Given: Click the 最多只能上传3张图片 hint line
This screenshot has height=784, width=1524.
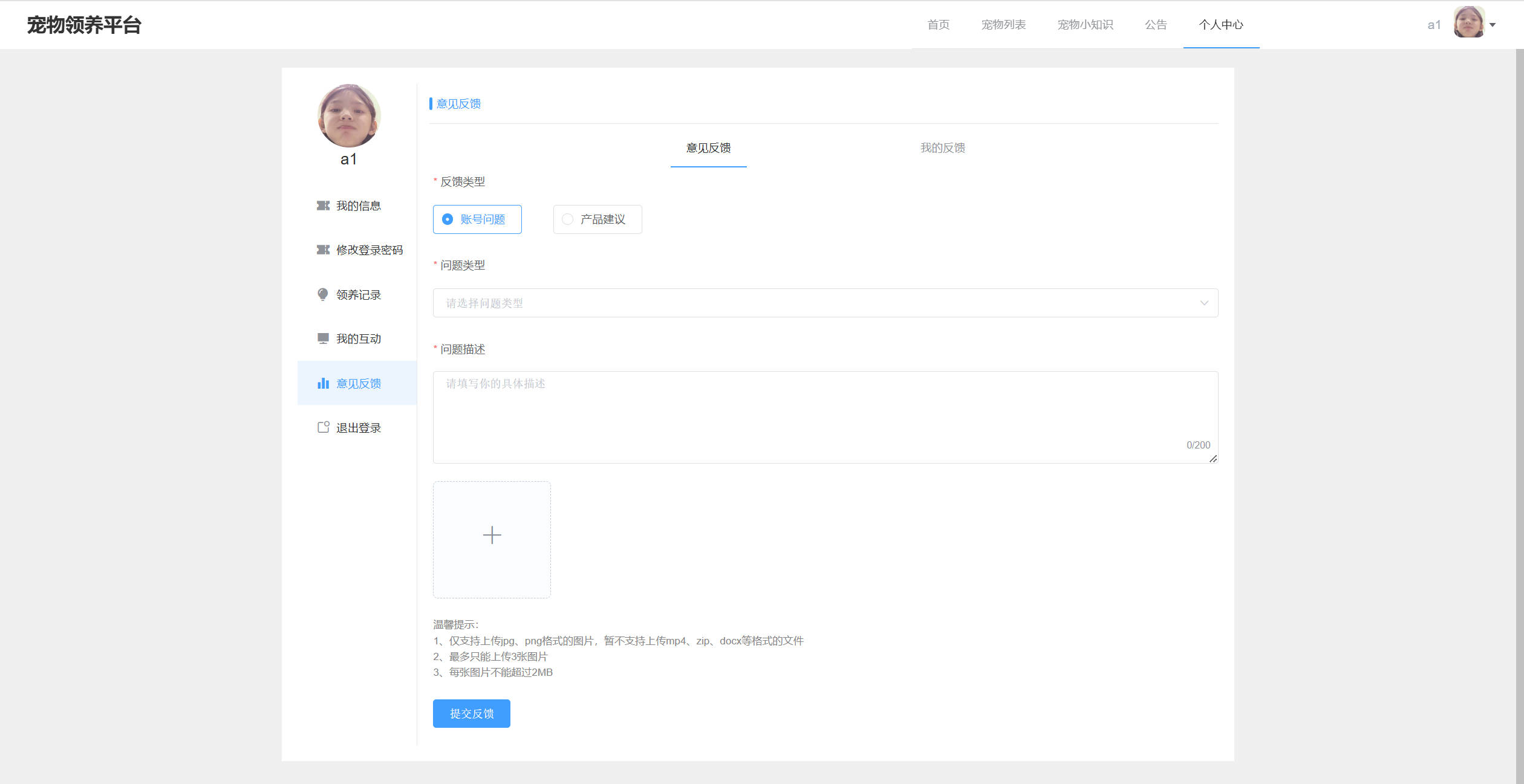Looking at the screenshot, I should click(490, 656).
